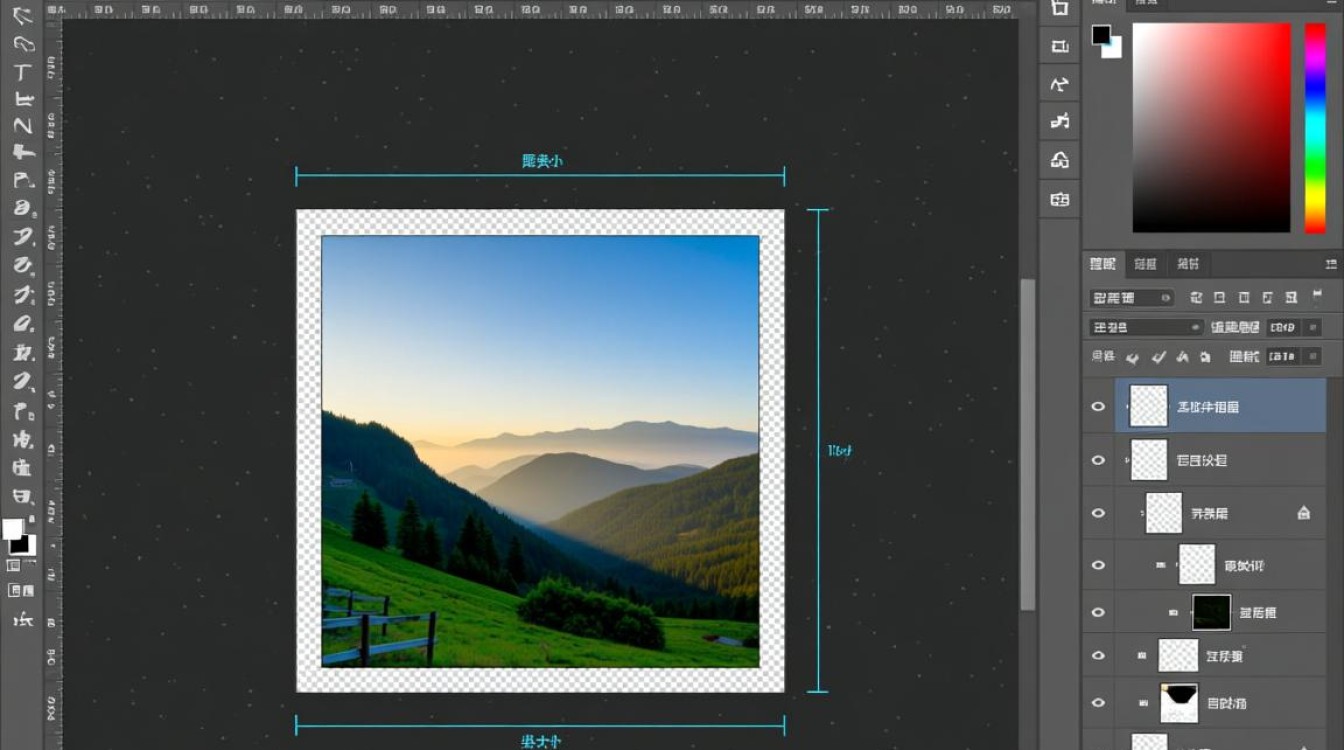This screenshot has width=1344, height=750.
Task: Select the highlighted layer's checkered thumbnail
Action: point(1149,406)
